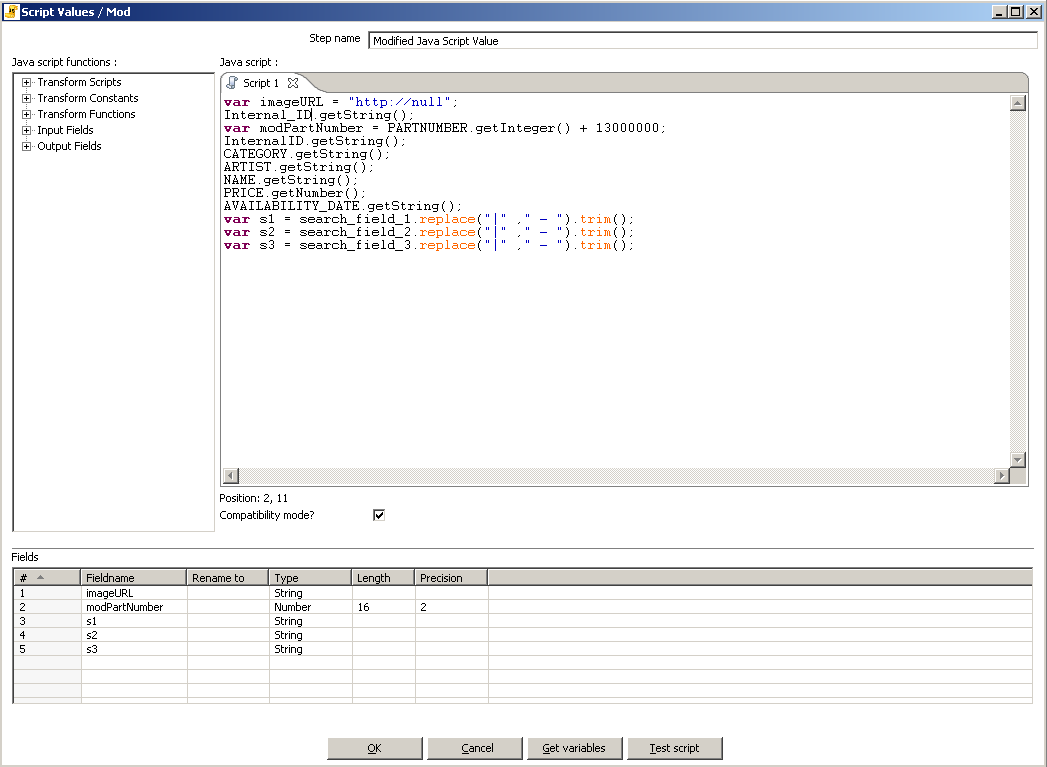Click the Step name input field
This screenshot has height=767, width=1047.
click(702, 41)
